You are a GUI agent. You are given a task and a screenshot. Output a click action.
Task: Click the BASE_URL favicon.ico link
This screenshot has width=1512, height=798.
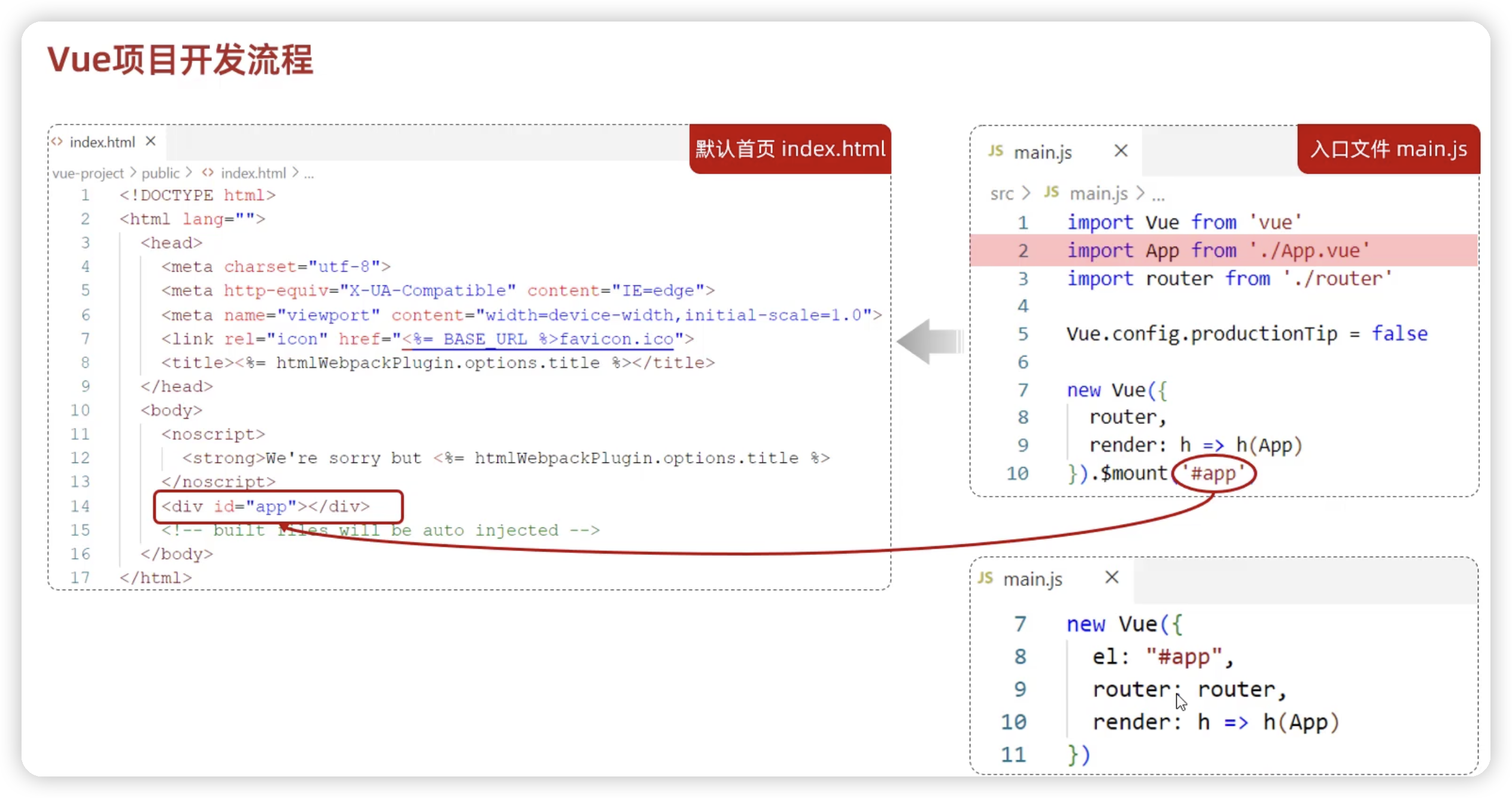click(538, 339)
